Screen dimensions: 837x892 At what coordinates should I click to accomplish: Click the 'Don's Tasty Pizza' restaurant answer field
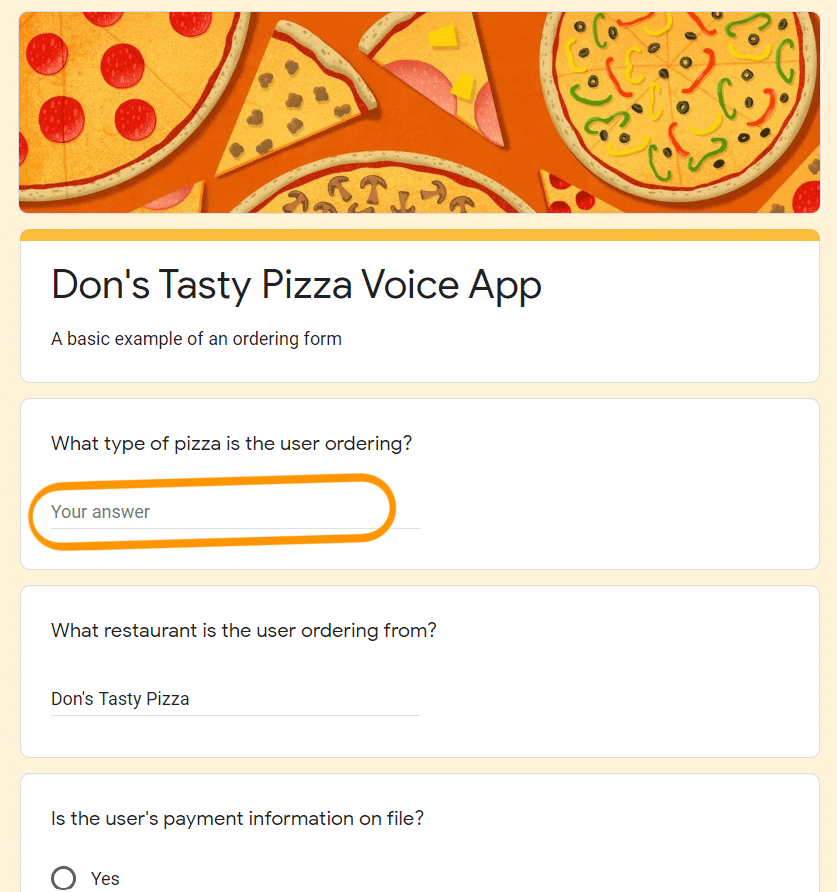pyautogui.click(x=235, y=699)
